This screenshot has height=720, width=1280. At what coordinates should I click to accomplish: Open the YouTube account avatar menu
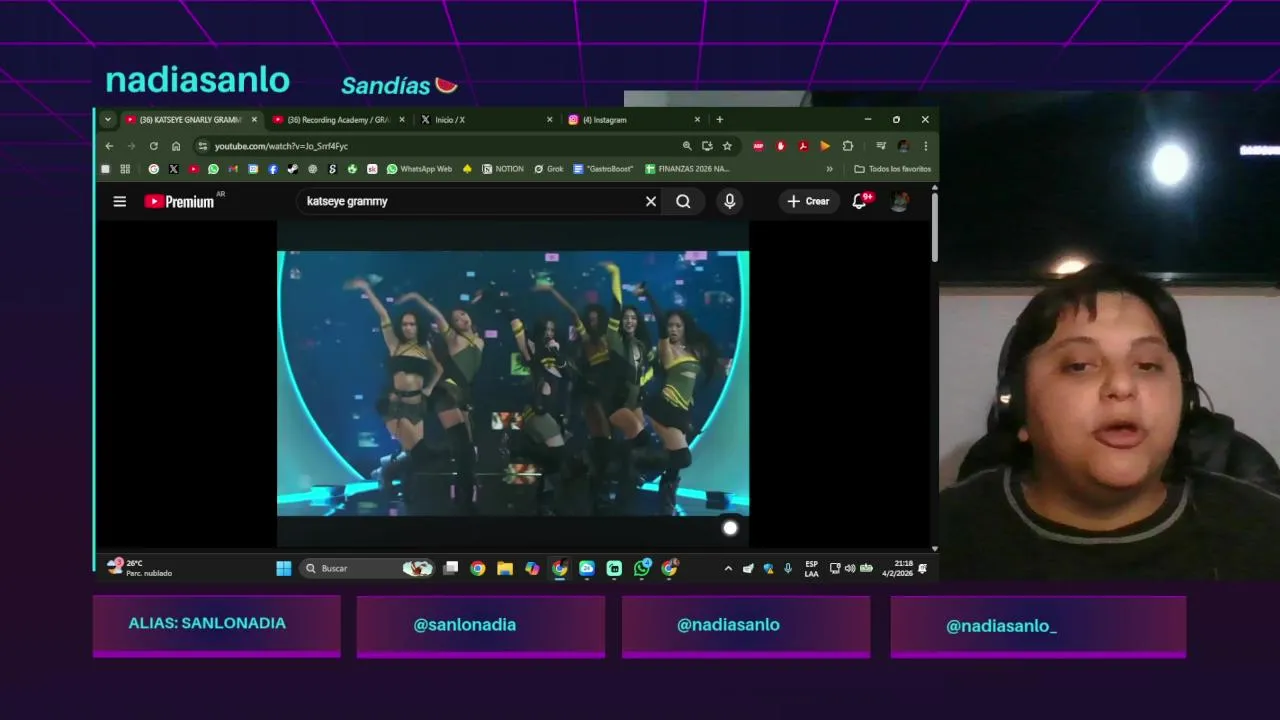pos(899,201)
